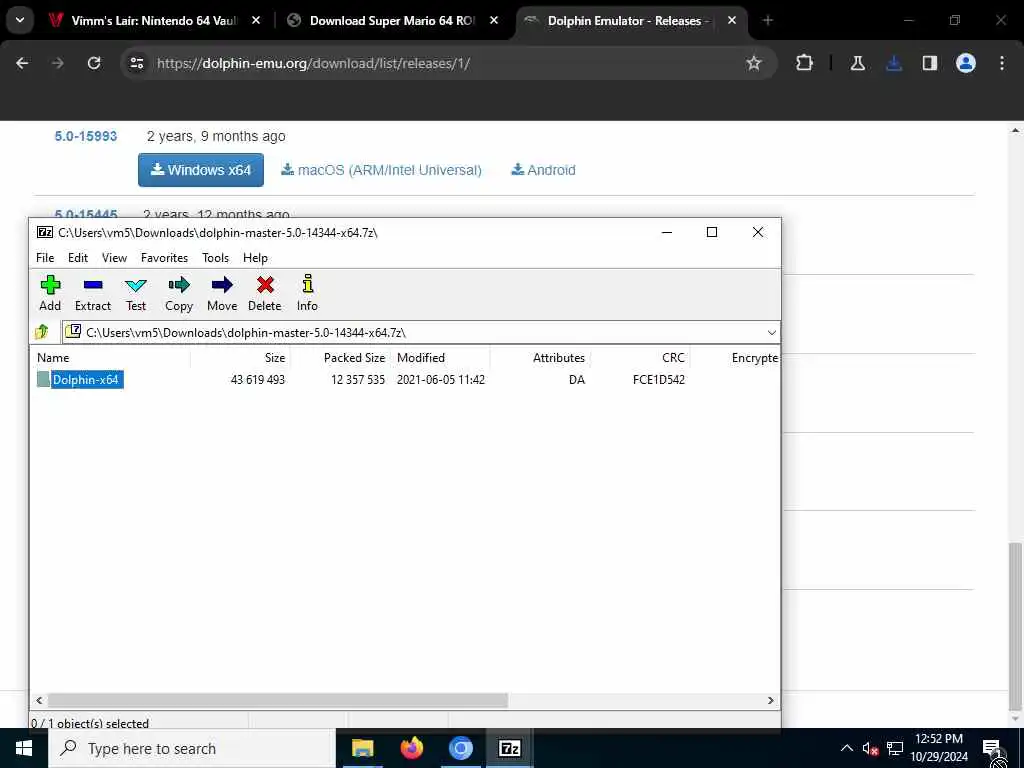1024x768 pixels.
Task: Open the Android download link
Action: (543, 170)
